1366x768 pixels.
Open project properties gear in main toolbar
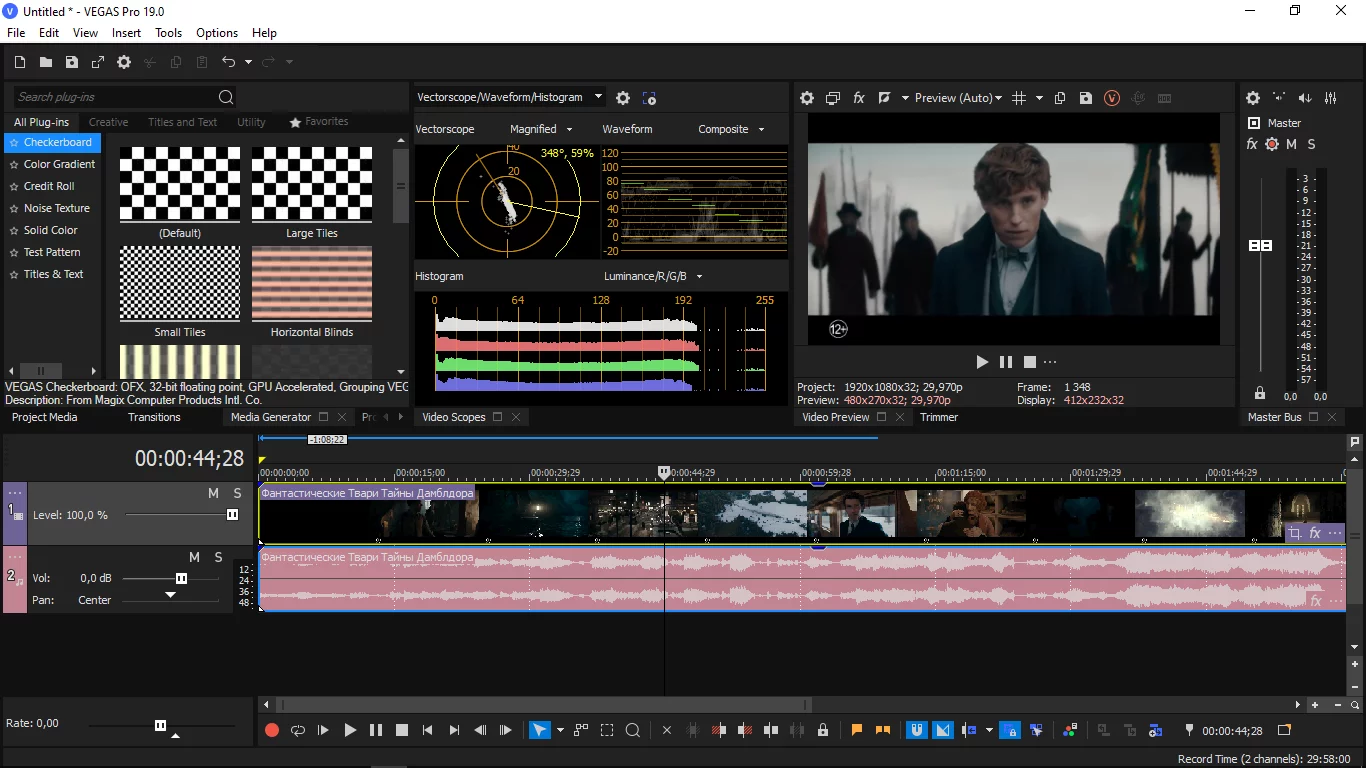click(124, 62)
